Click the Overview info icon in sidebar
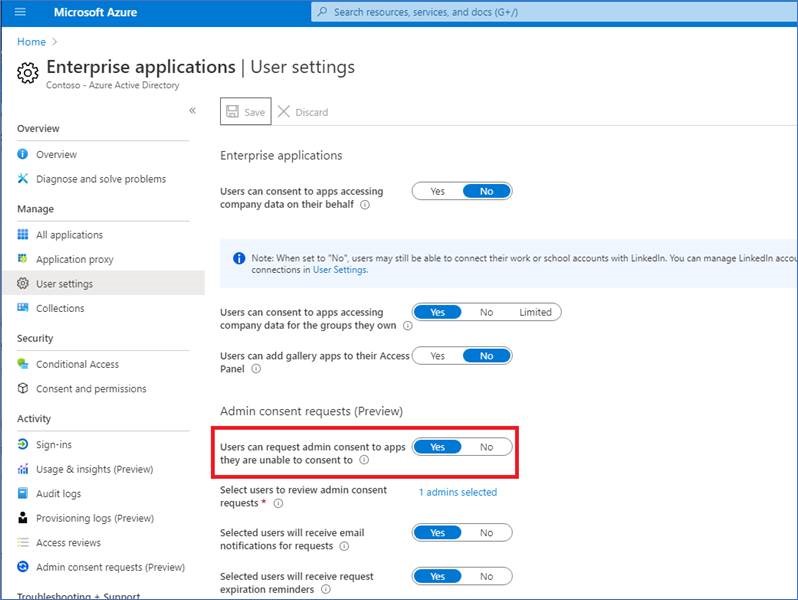The width and height of the screenshot is (798, 600). click(23, 155)
